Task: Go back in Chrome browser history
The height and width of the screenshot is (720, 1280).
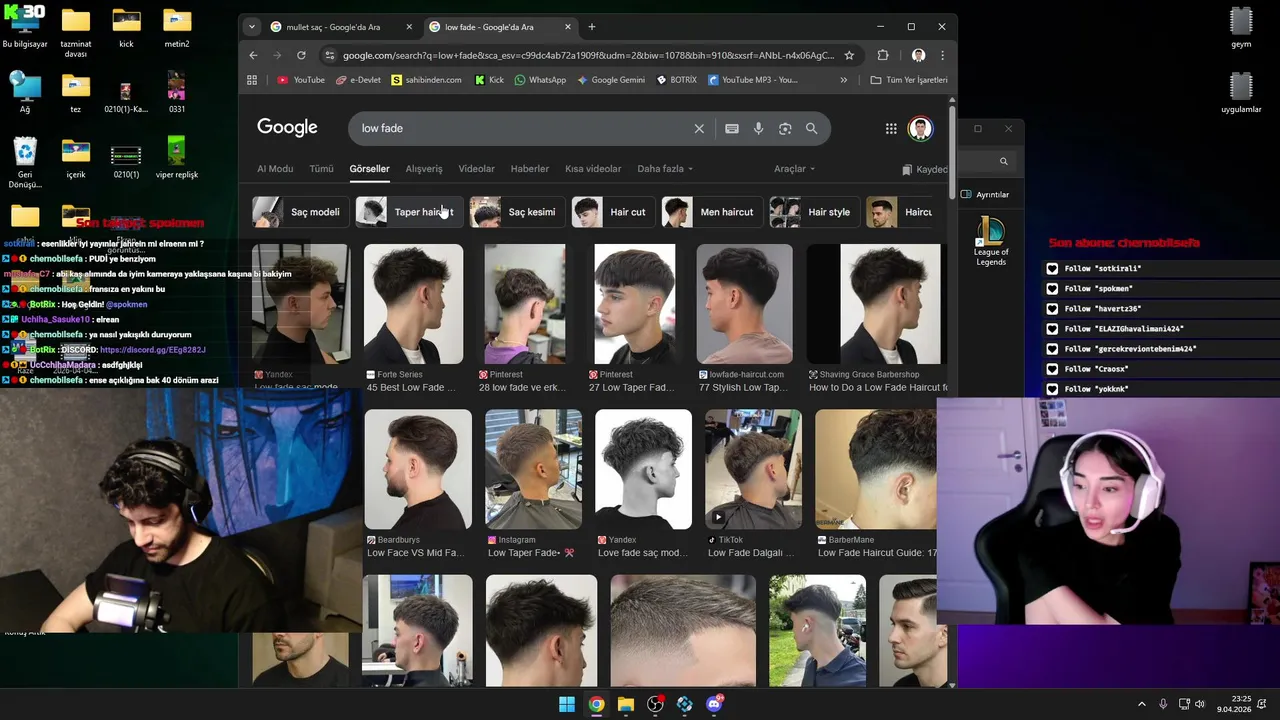Action: (253, 55)
